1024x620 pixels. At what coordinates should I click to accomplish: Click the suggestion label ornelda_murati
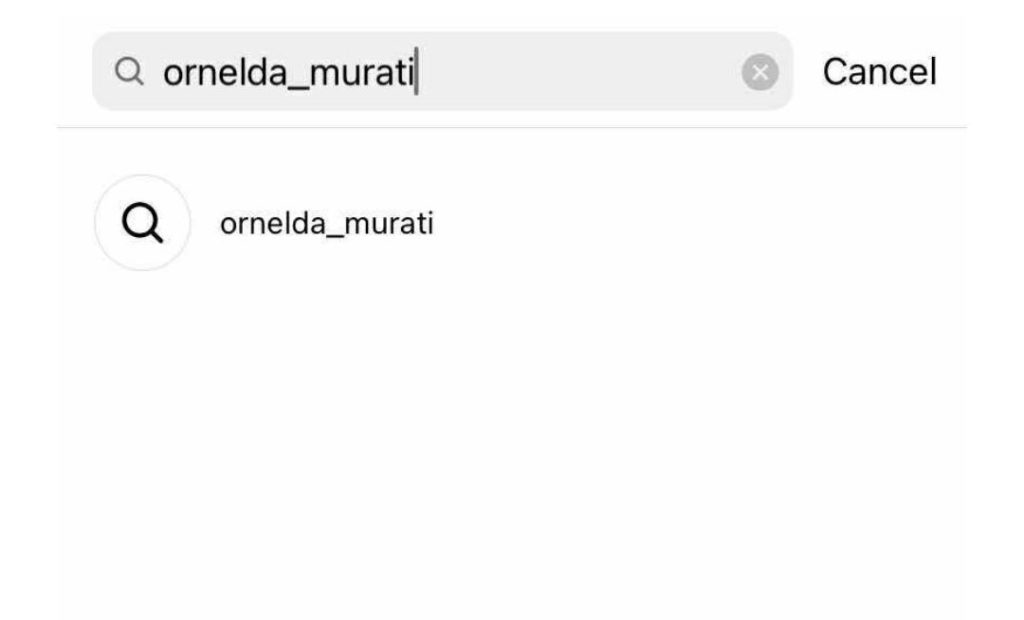point(326,224)
